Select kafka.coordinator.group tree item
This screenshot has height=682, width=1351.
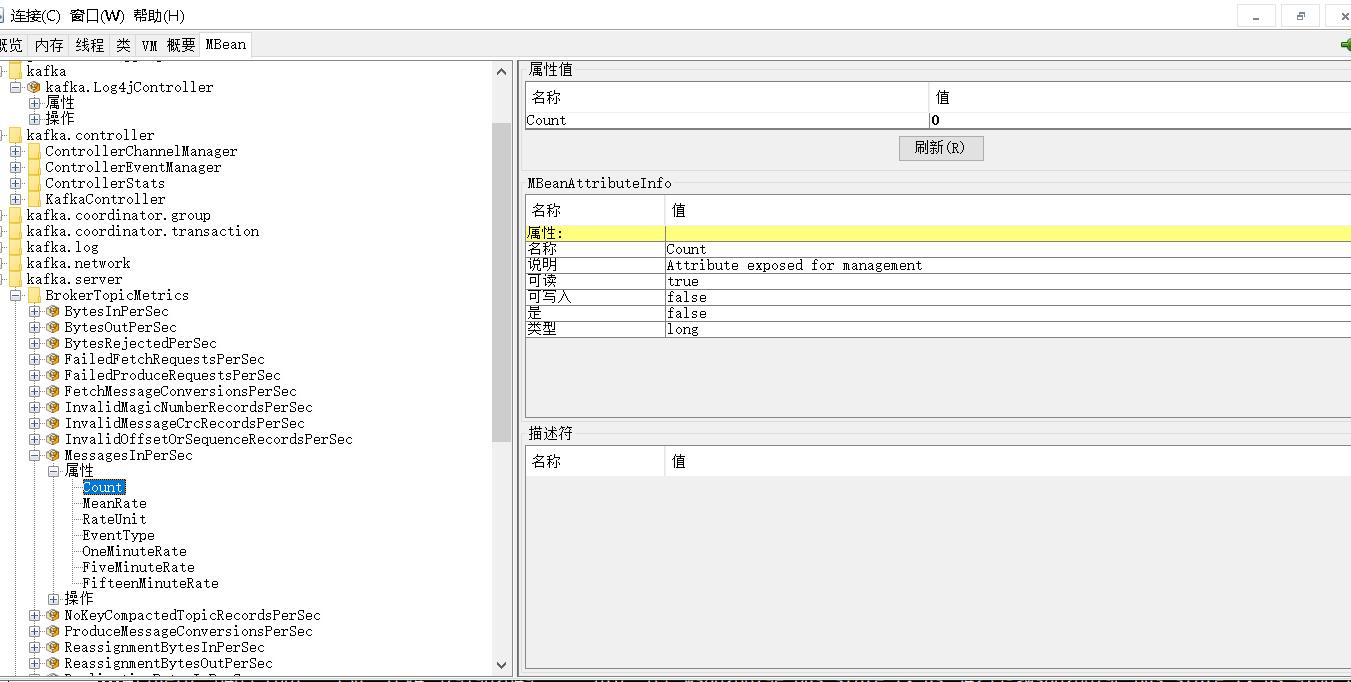[x=118, y=215]
